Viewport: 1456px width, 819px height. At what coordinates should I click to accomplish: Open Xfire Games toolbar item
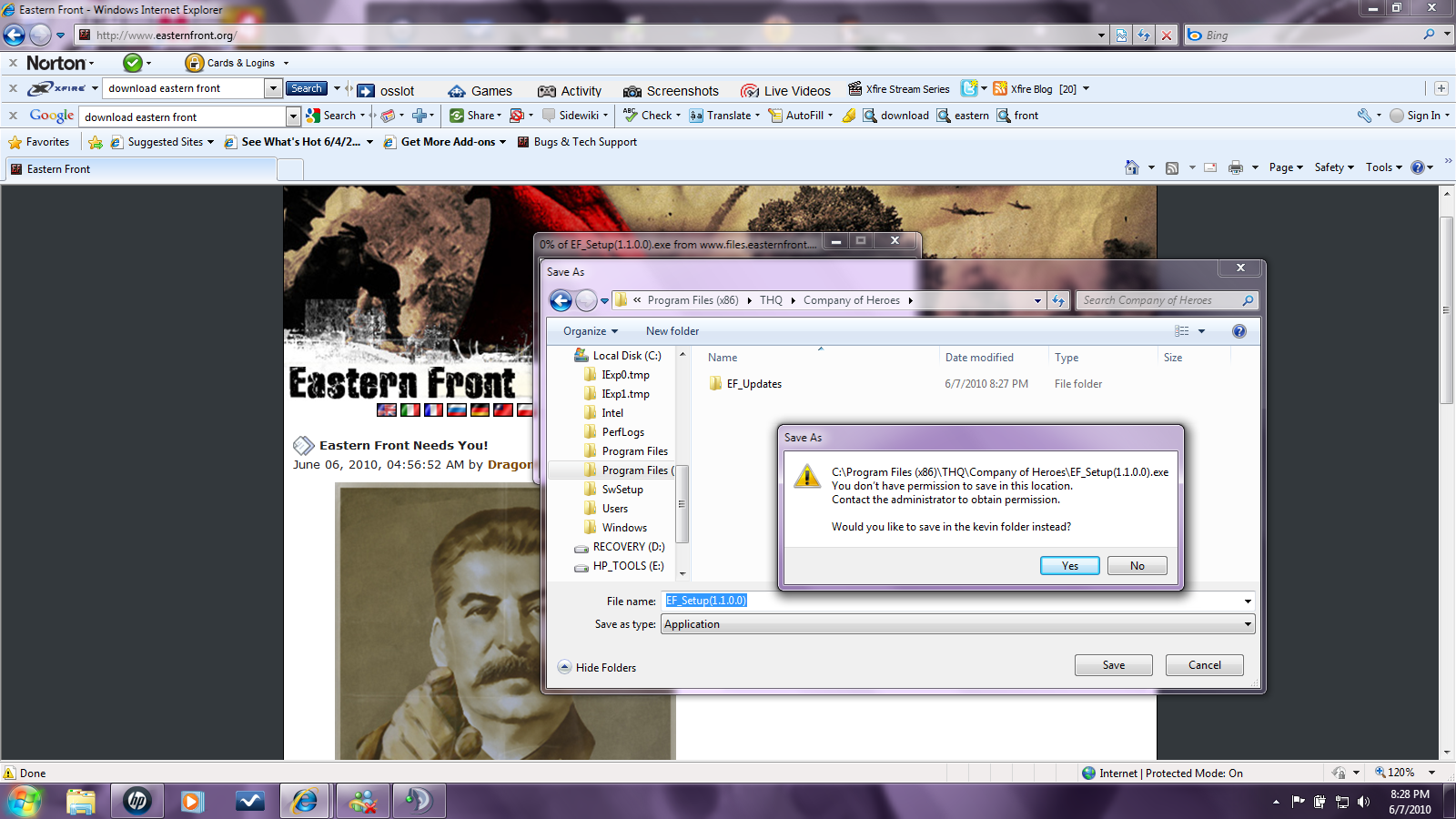click(x=480, y=91)
